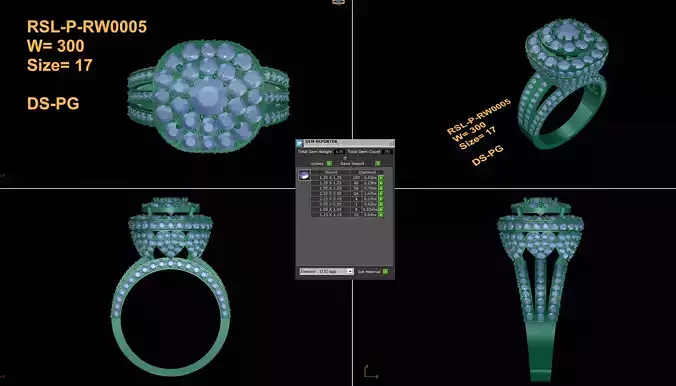The image size is (676, 386).
Task: Click the Total Gem Weight value field
Action: 339,152
